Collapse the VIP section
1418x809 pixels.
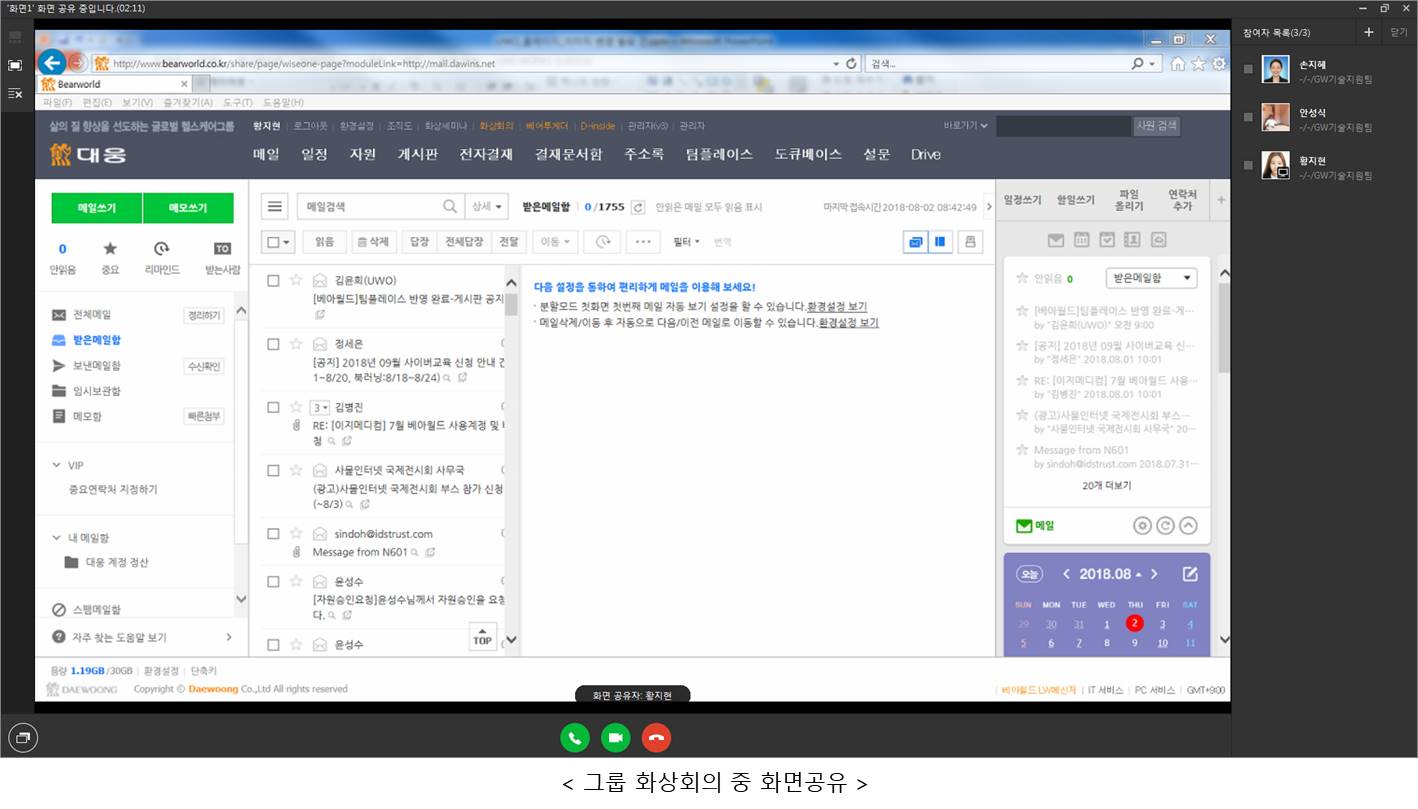[57, 465]
